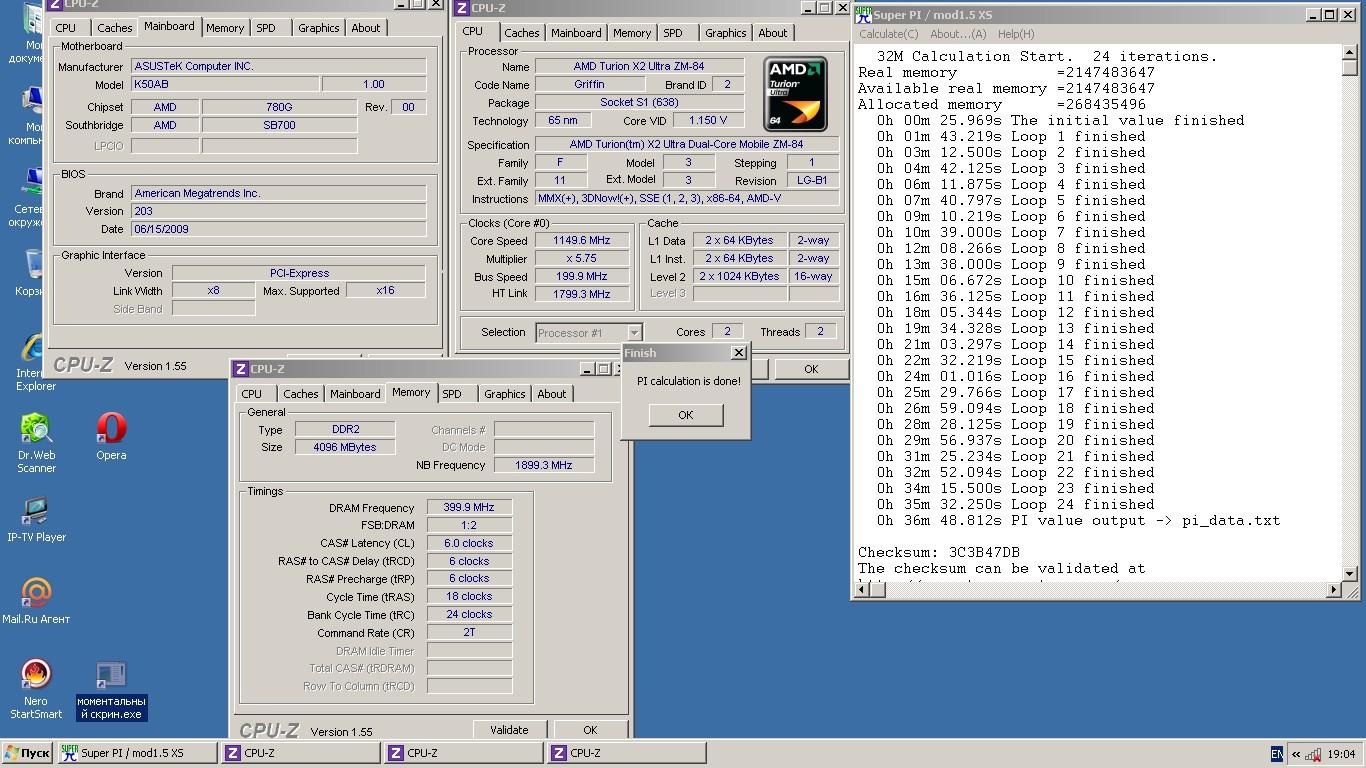
Task: Open Mainboard tab in CPU-Z CPU window
Action: (x=577, y=33)
